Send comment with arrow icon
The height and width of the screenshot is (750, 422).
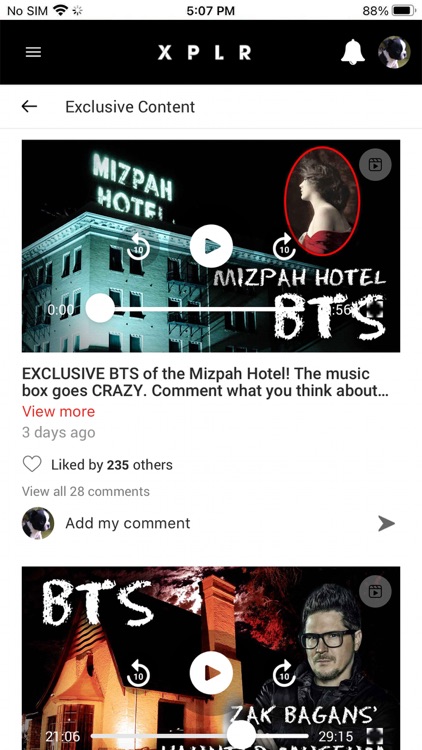coord(386,523)
